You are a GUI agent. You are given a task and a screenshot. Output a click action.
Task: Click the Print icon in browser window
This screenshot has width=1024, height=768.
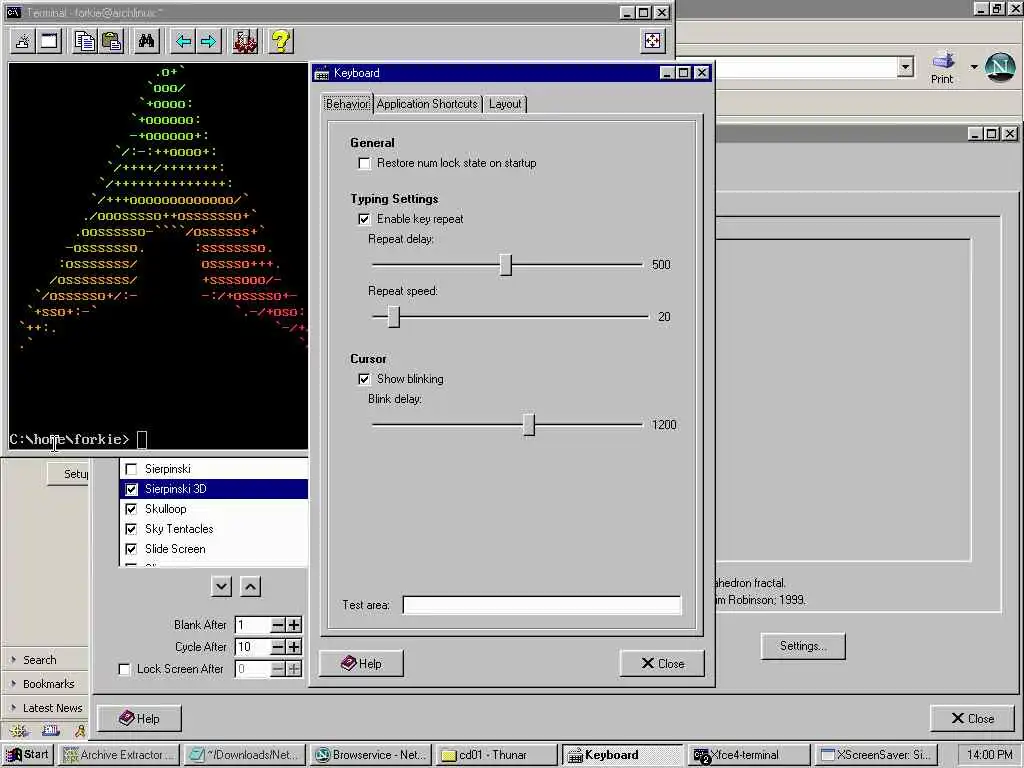coord(942,67)
